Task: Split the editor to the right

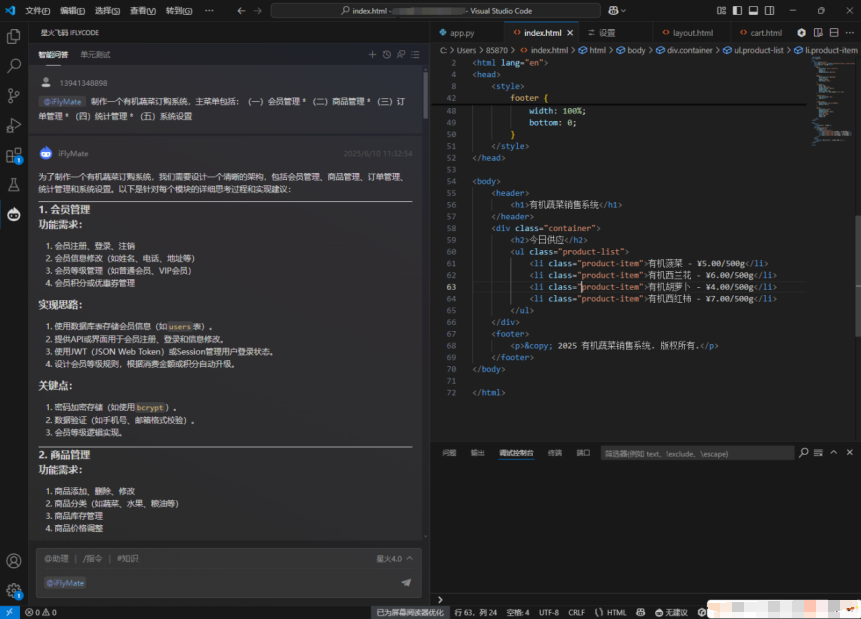Action: tap(818, 33)
